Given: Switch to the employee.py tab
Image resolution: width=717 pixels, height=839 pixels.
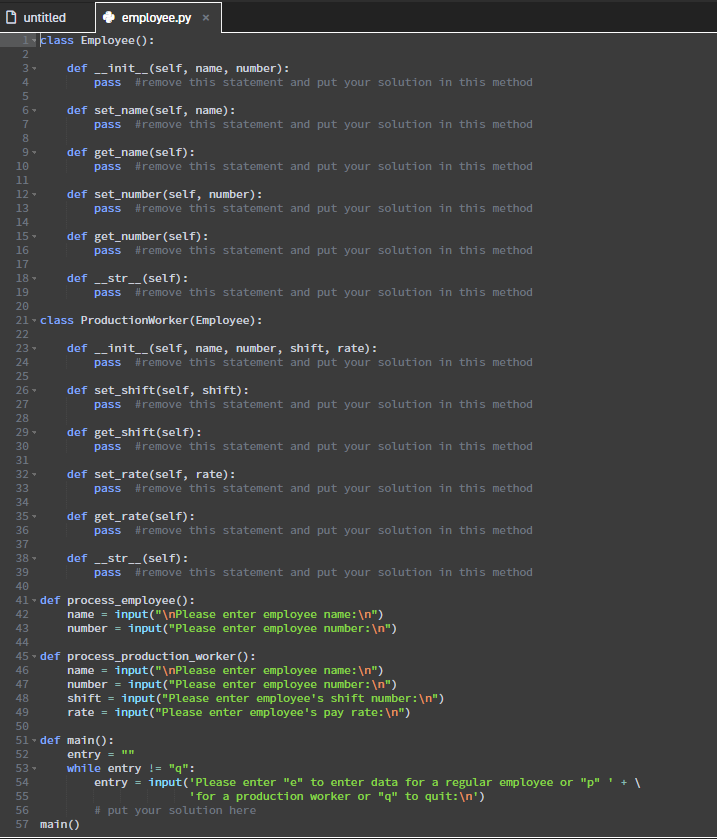Looking at the screenshot, I should point(156,18).
